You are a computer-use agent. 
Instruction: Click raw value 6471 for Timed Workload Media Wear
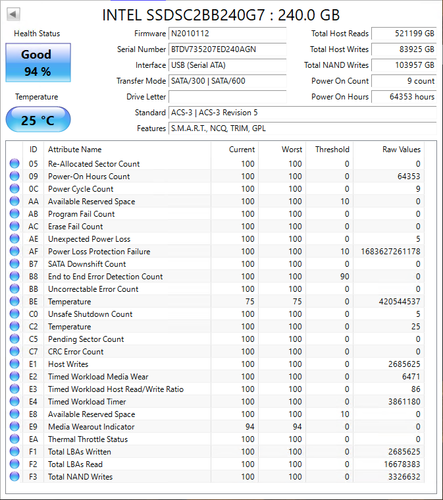click(x=411, y=377)
